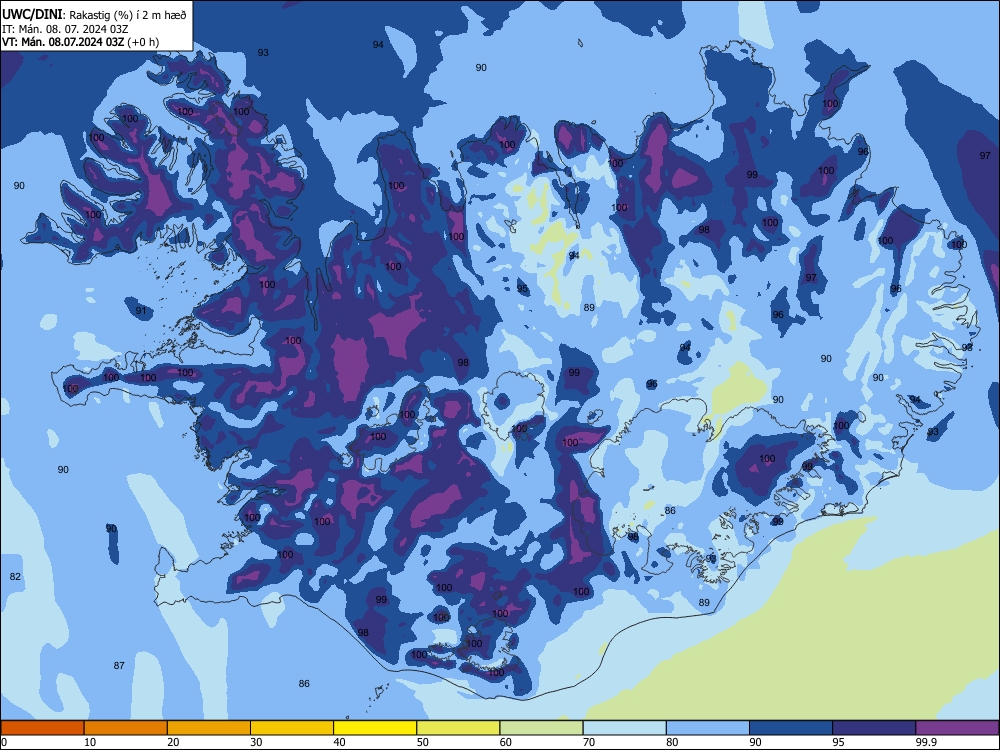The image size is (1000, 750).
Task: Click the 40-50 bright yellow legend swatch
Action: tap(375, 728)
